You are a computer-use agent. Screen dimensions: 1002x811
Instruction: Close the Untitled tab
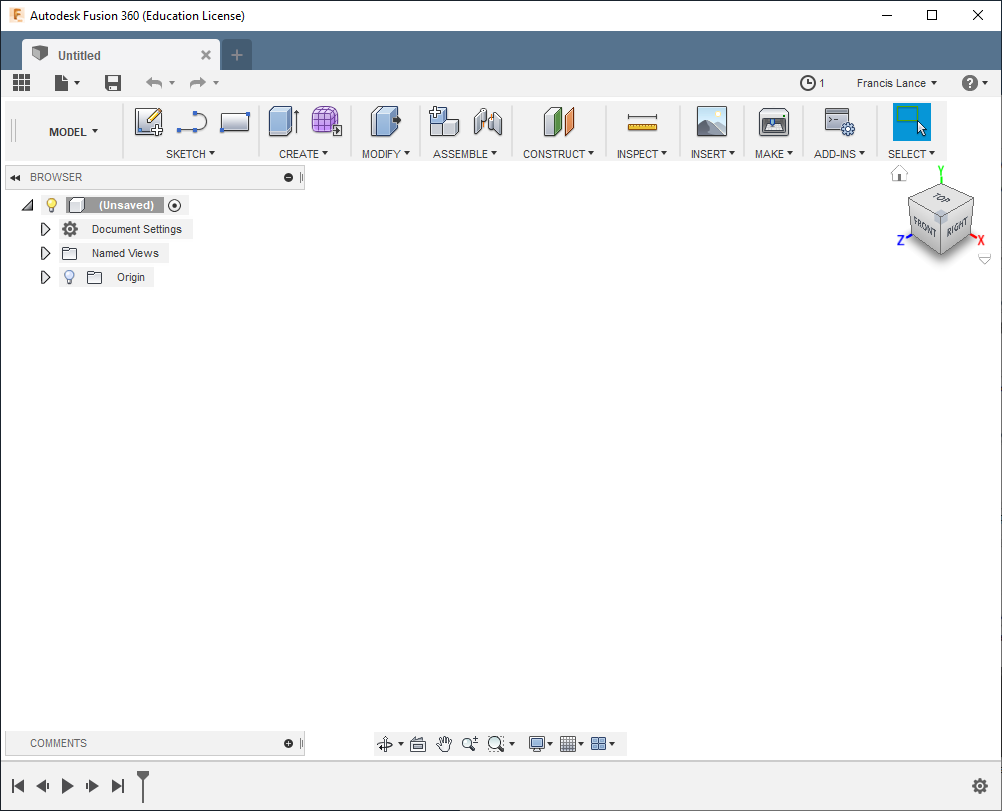point(206,55)
